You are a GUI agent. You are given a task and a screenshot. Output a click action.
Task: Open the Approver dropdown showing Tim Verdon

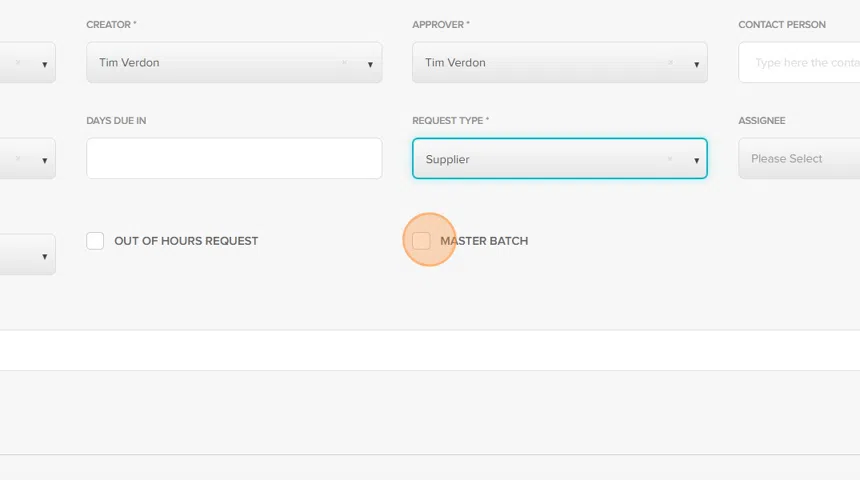pyautogui.click(x=546, y=63)
